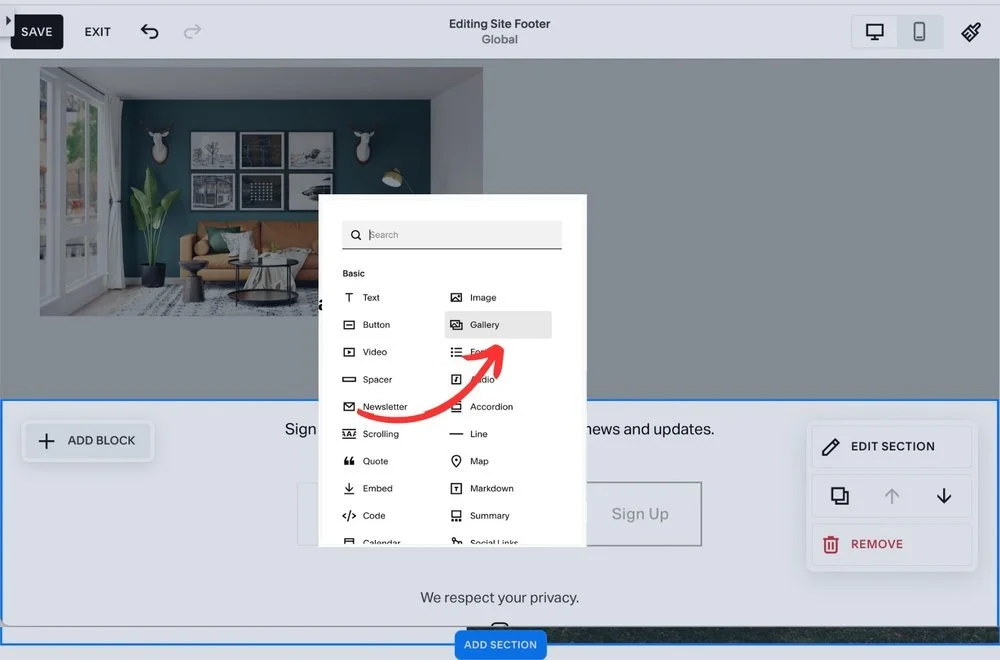Image resolution: width=1000 pixels, height=660 pixels.
Task: Click the Summary block icon
Action: pos(456,516)
